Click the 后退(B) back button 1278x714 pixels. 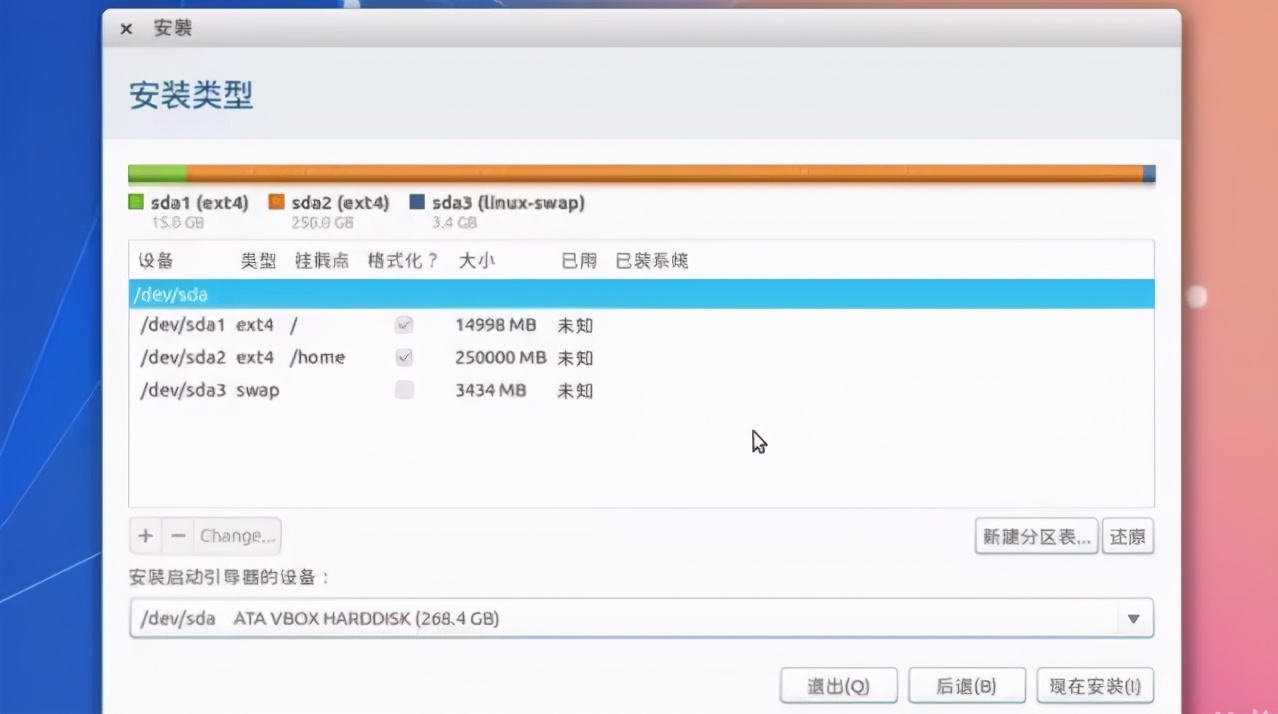point(966,686)
